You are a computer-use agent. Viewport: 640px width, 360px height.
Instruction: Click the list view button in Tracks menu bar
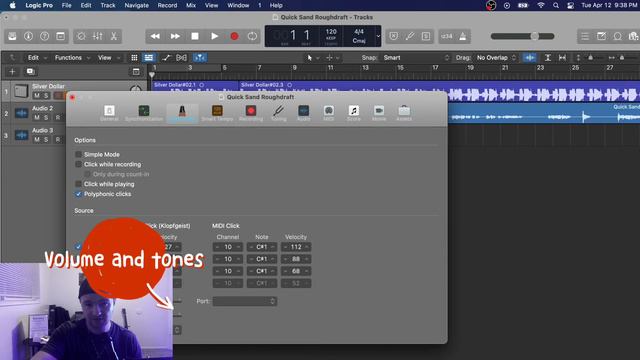click(149, 58)
